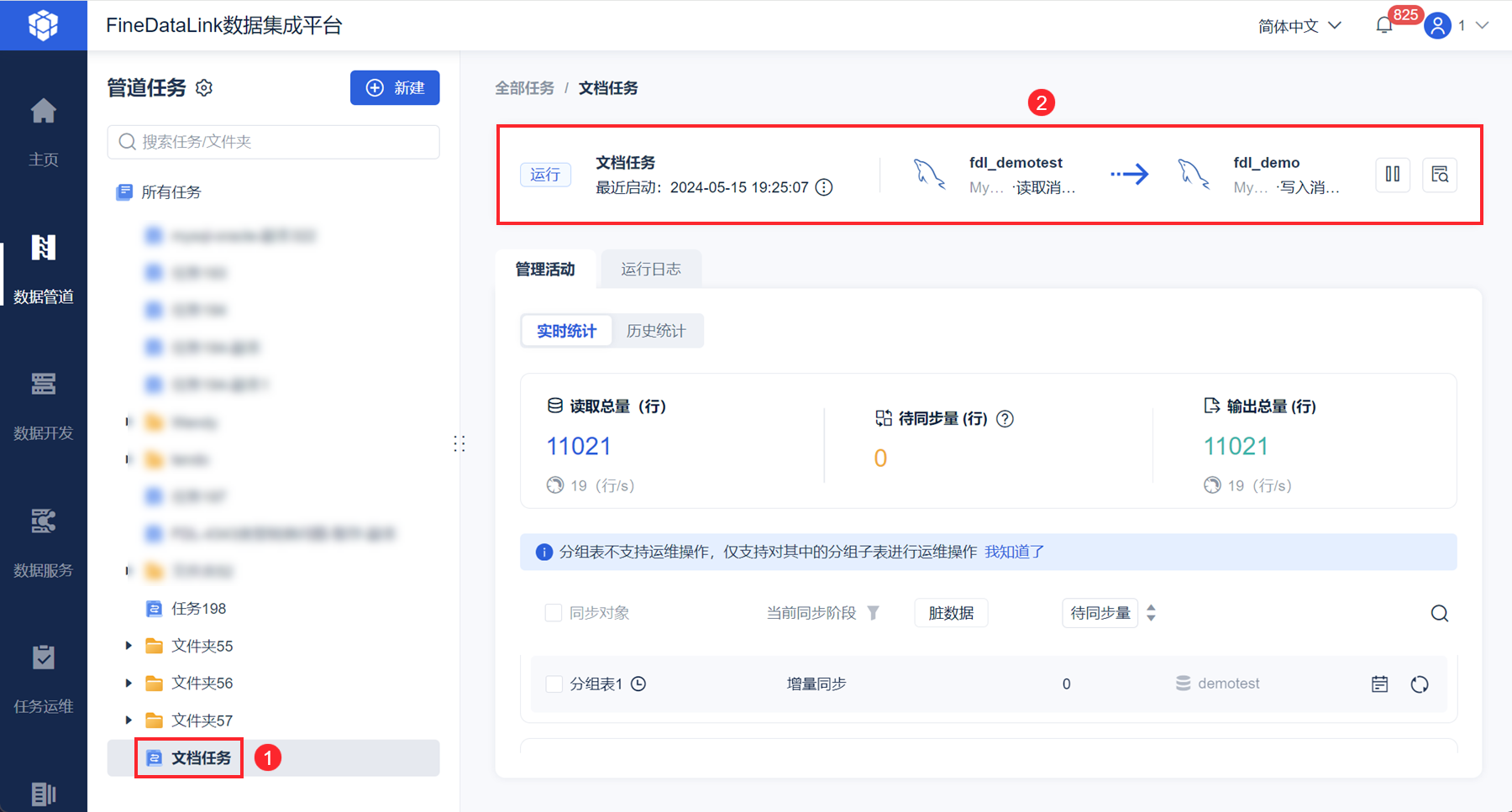Click the notification bell icon
This screenshot has height=812, width=1512.
(1384, 26)
